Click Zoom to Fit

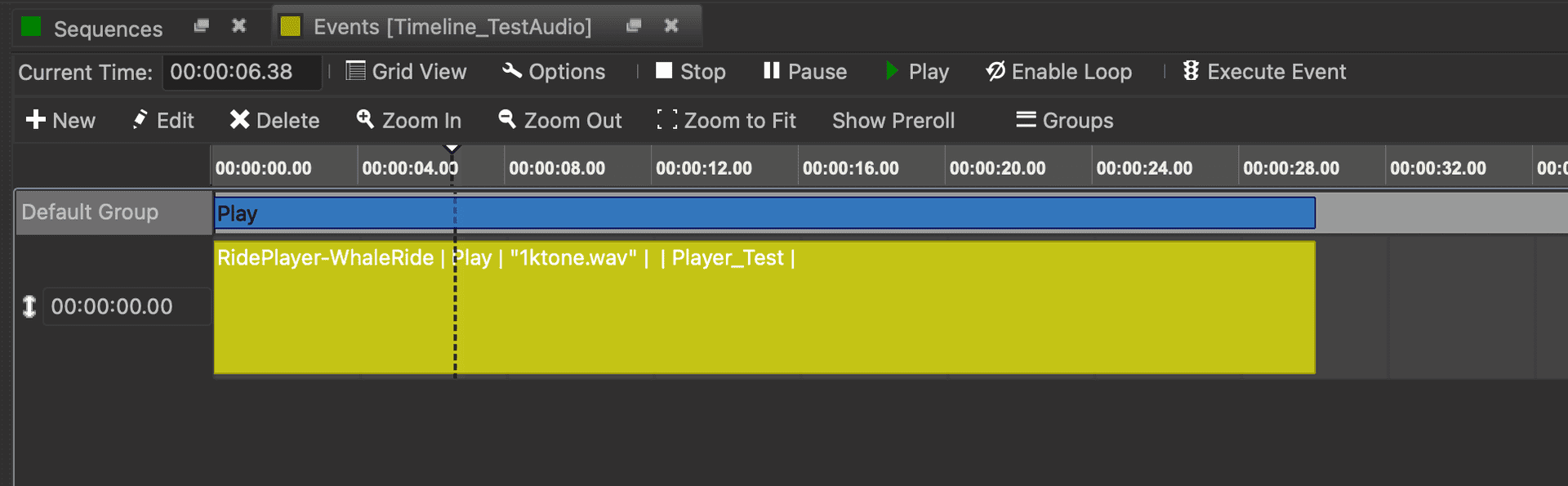(x=726, y=120)
